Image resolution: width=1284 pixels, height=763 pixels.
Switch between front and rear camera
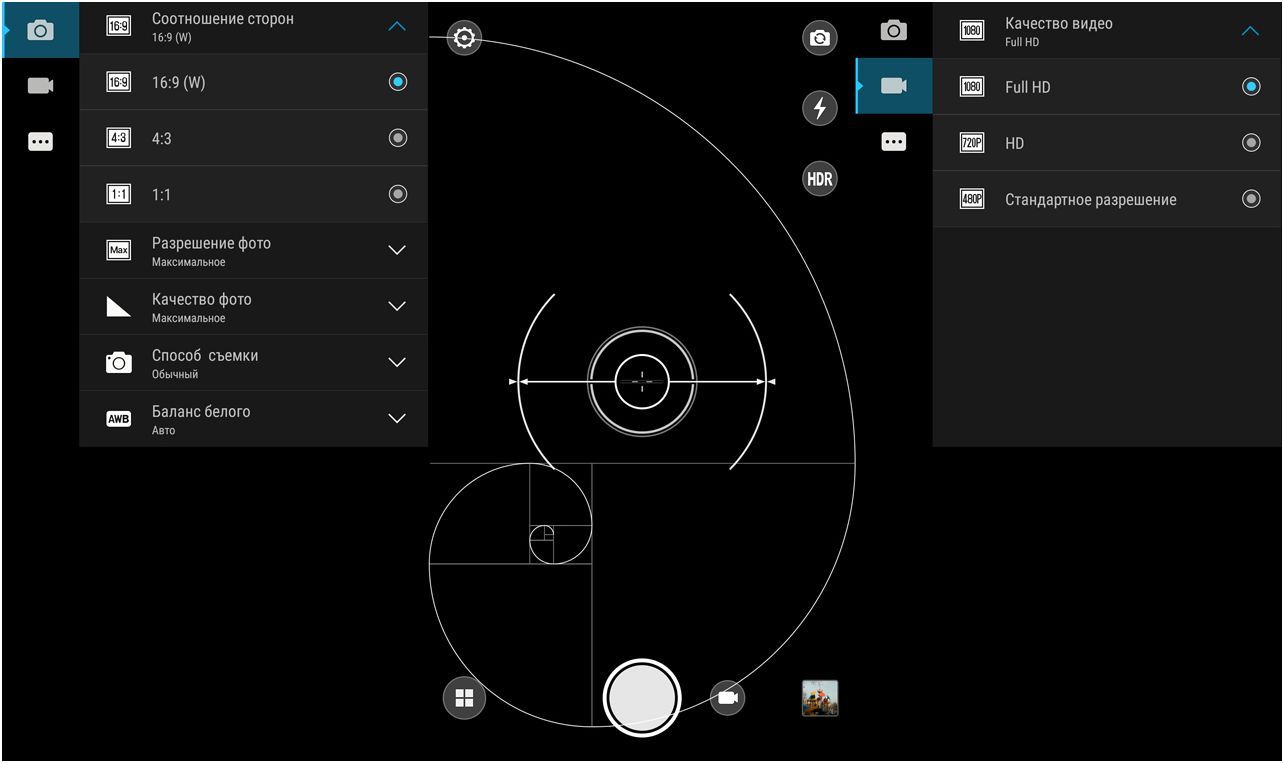(819, 39)
